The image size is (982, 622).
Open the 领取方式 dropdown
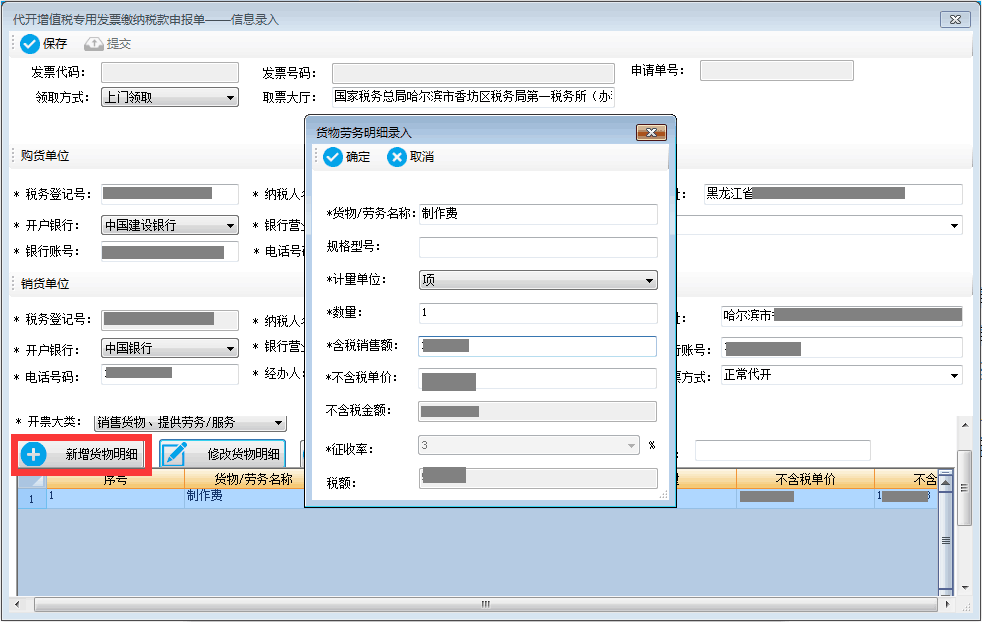(x=230, y=98)
